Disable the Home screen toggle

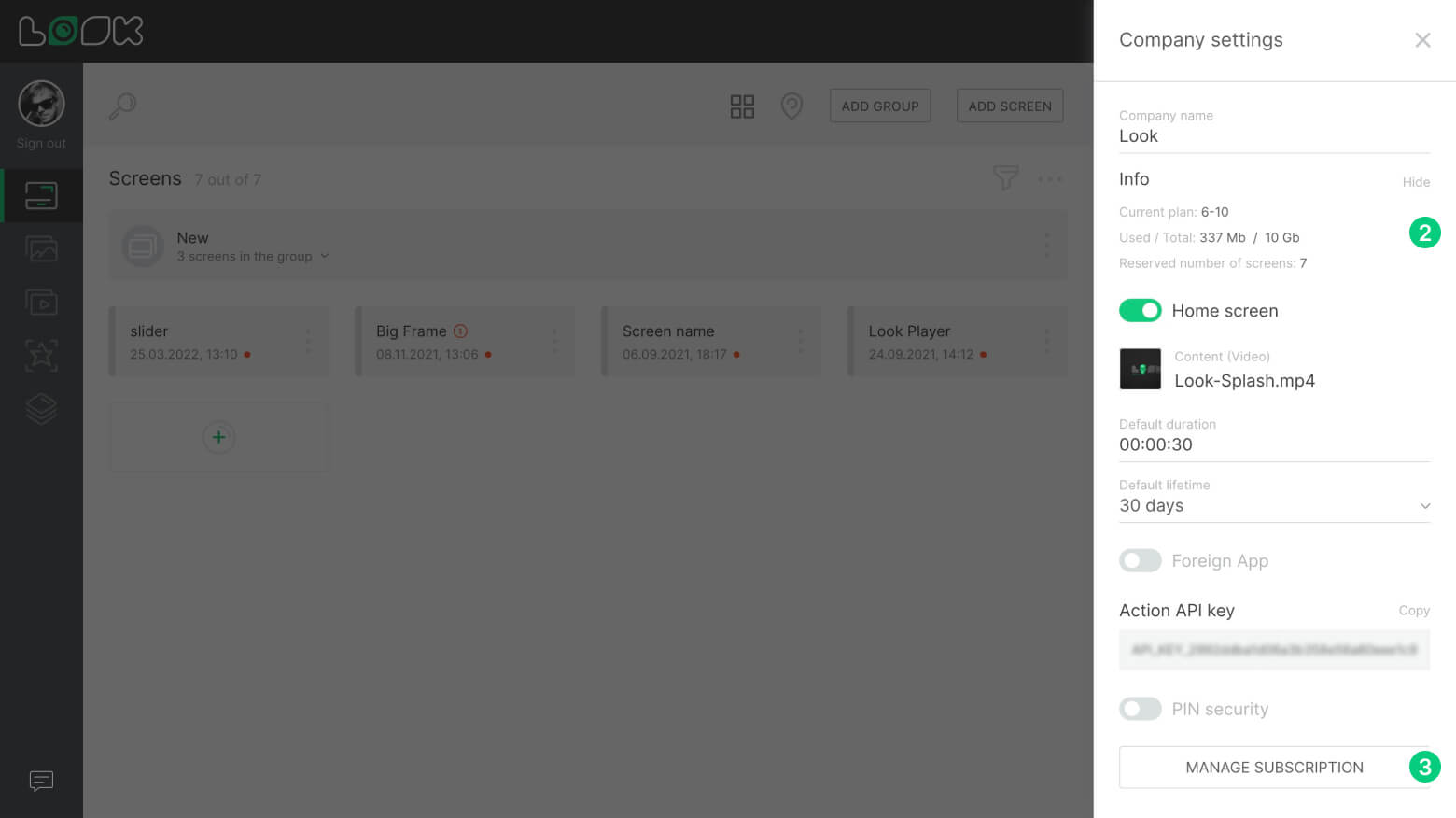click(x=1140, y=311)
